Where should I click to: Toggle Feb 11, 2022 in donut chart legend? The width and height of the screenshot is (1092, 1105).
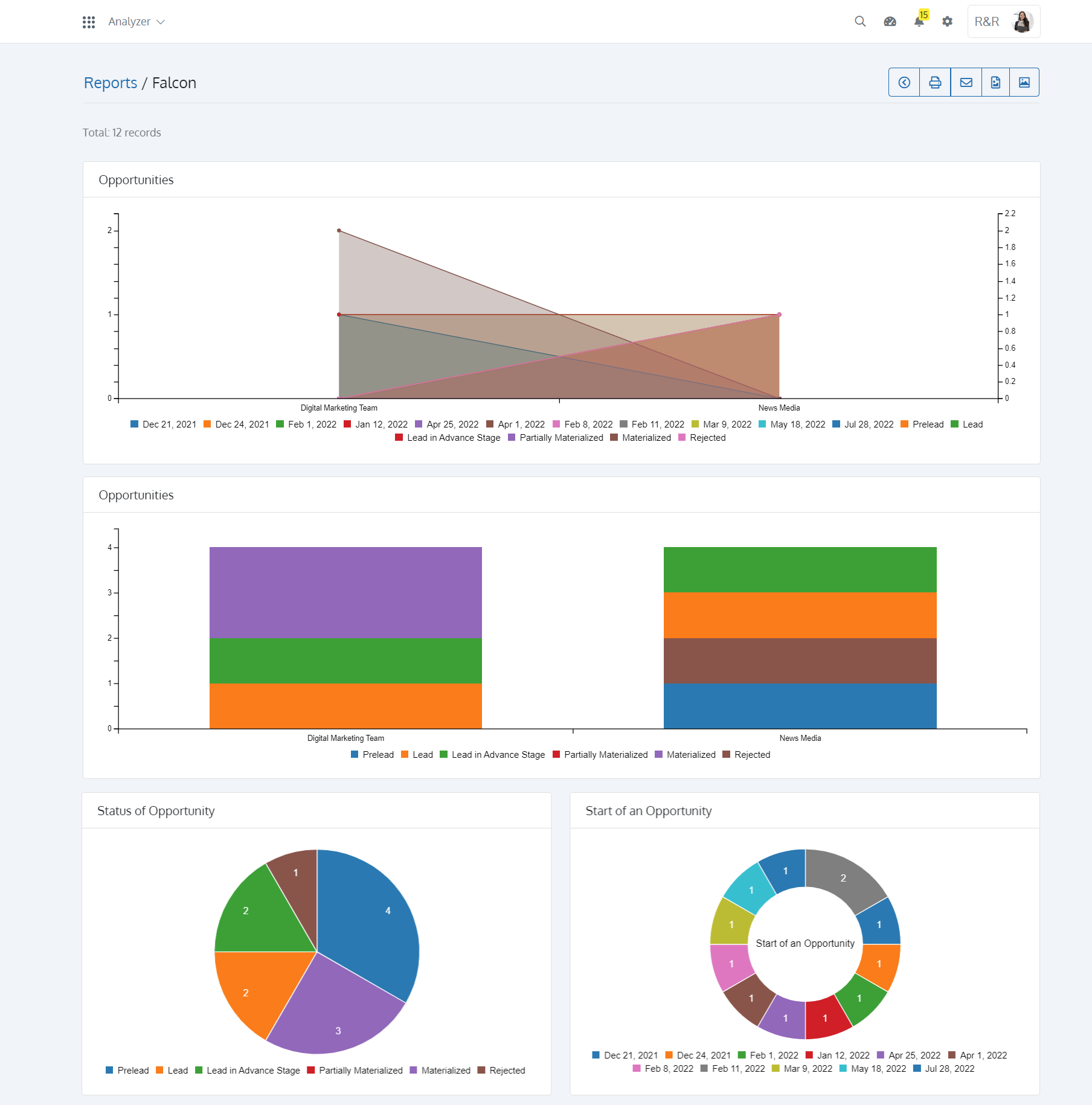pos(733,1069)
